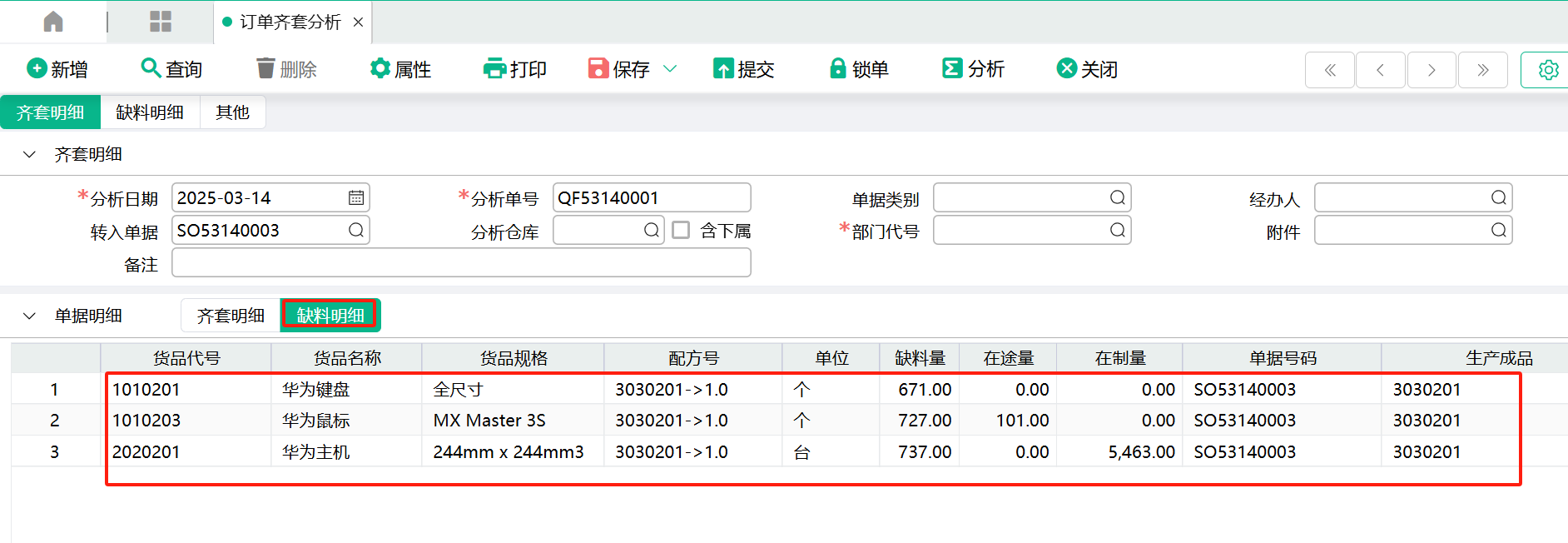
Task: Click into the 备注 field
Action: (461, 263)
